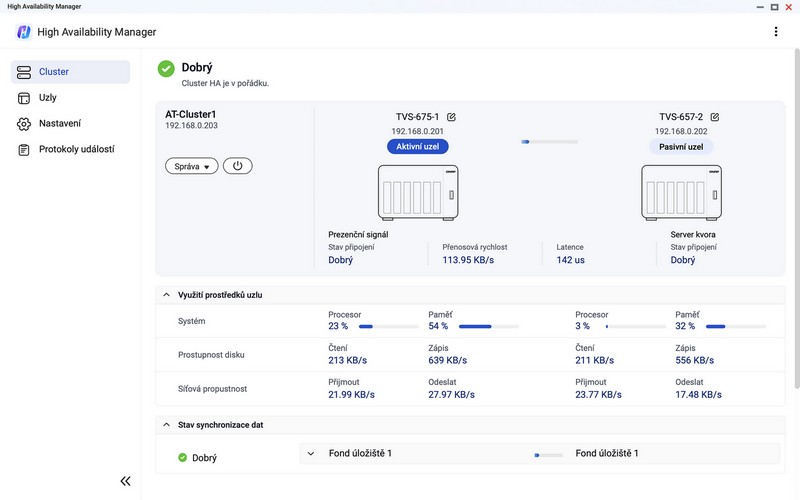Click node IP 192.168.0.201
Viewport: 800px width, 500px height.
tap(417, 131)
